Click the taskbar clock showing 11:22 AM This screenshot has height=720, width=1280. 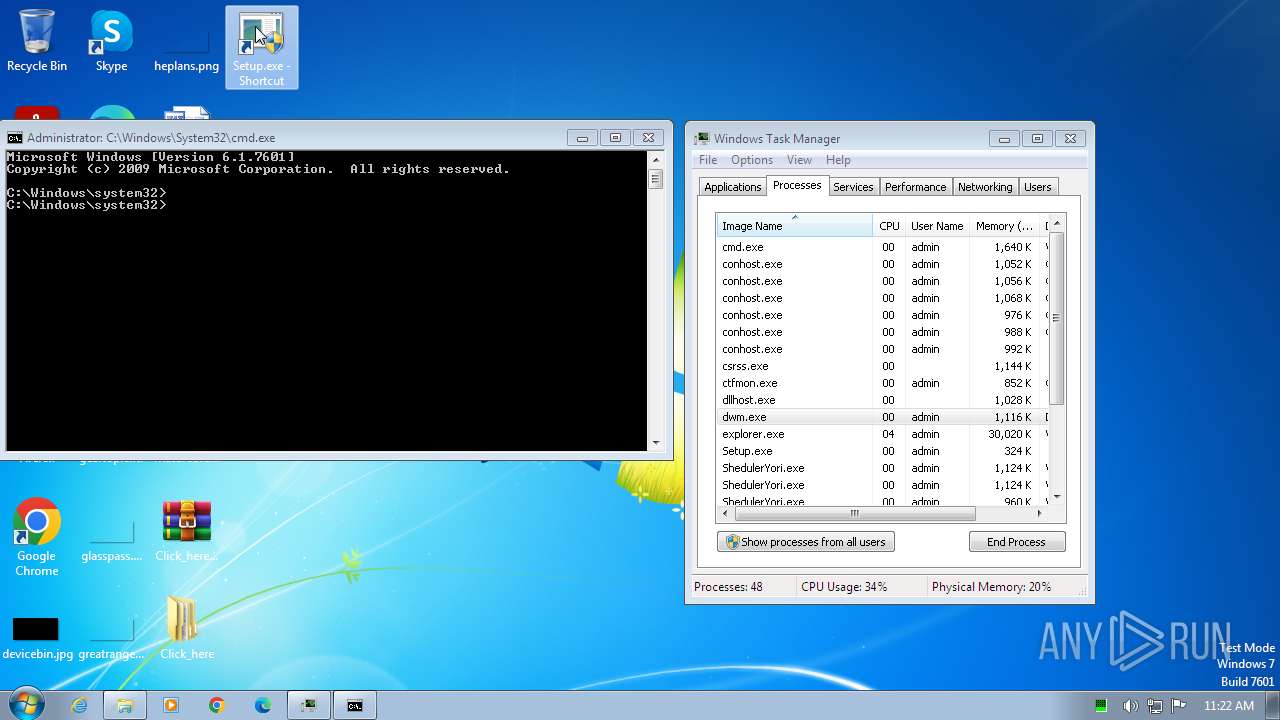coord(1229,706)
